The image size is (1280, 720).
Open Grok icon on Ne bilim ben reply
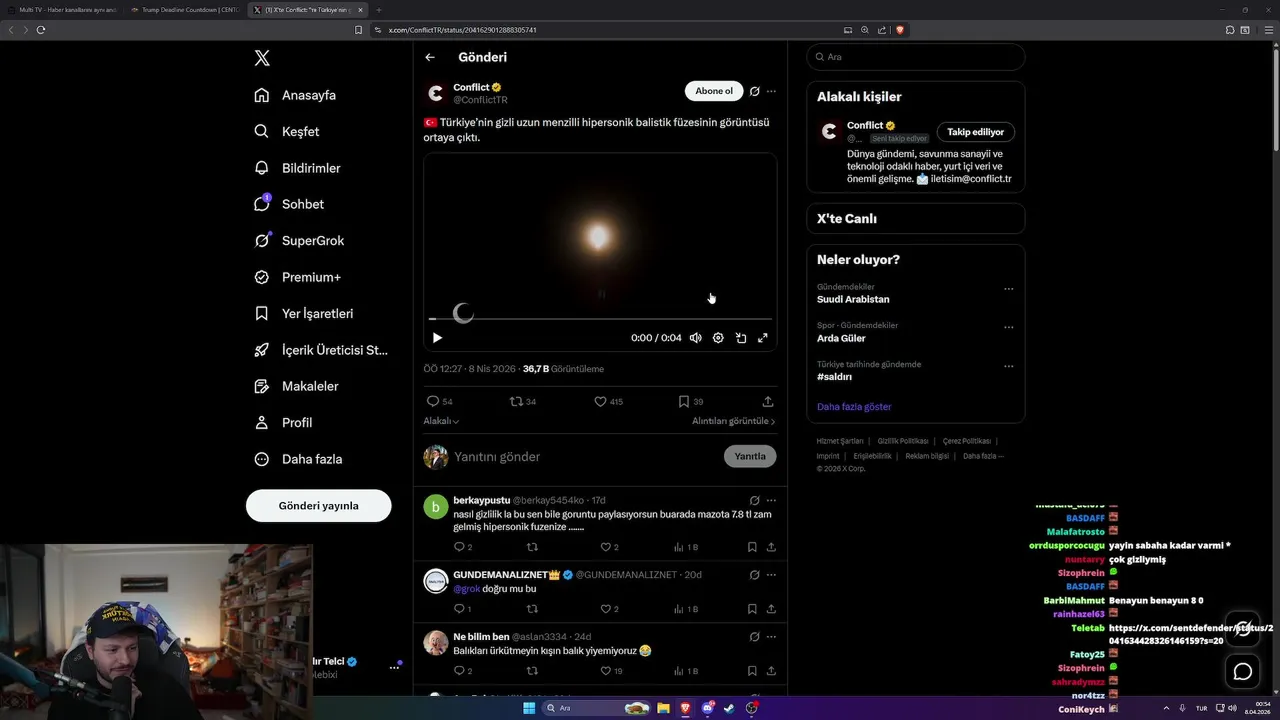click(x=755, y=637)
